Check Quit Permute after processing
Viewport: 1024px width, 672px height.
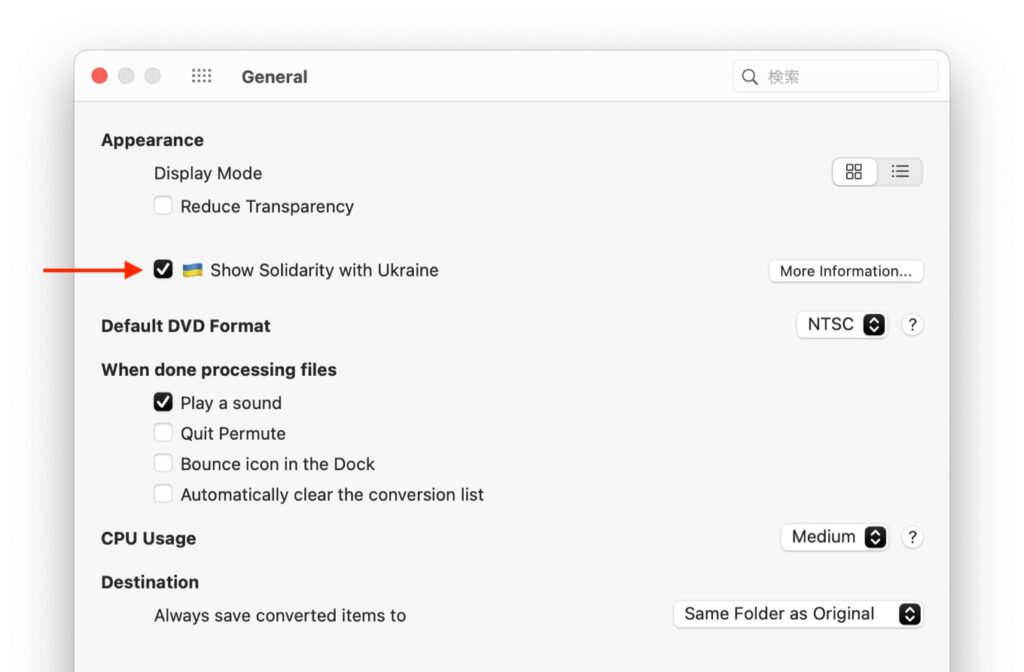(x=163, y=432)
